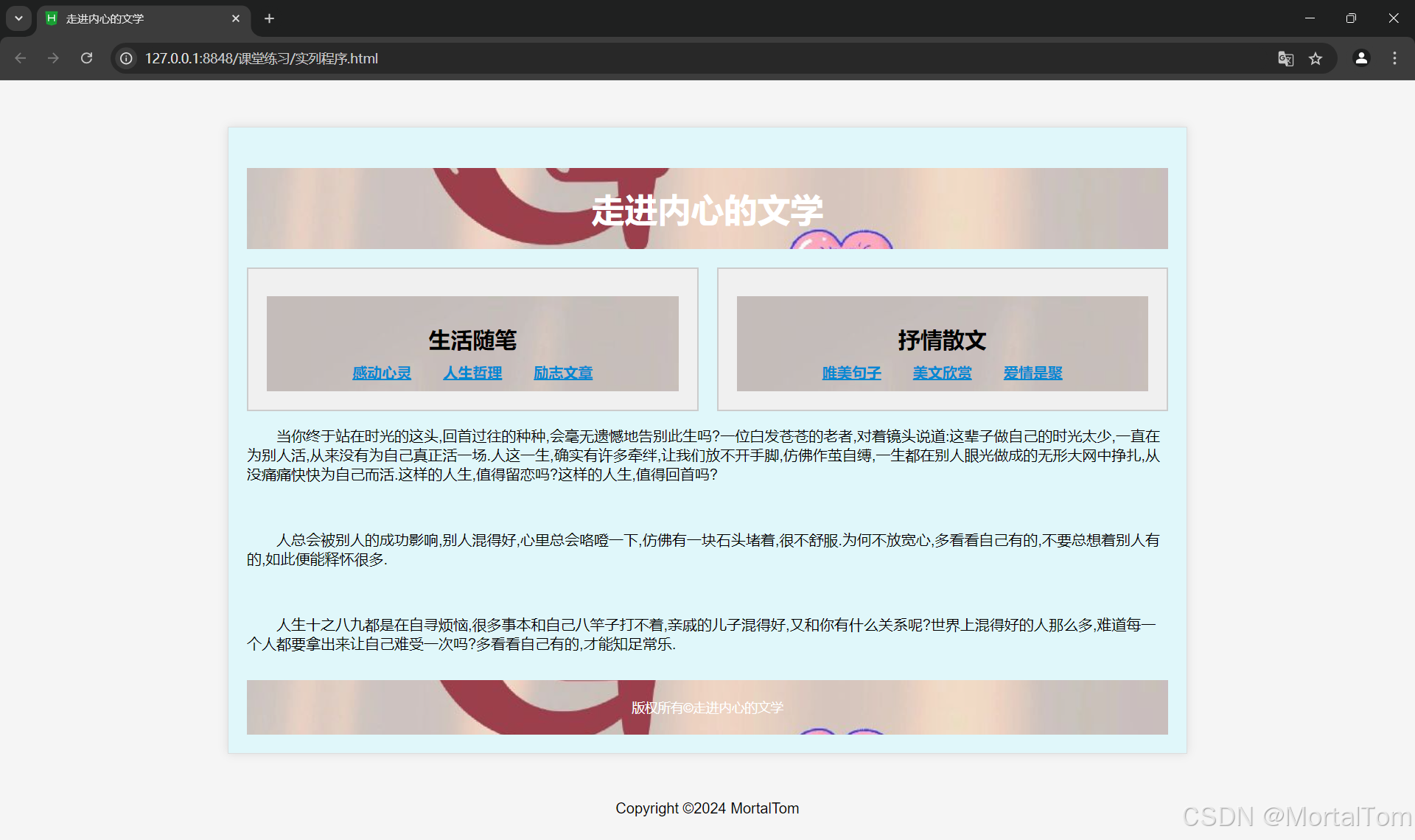Open the Chrome three-dot menu

(x=1394, y=58)
